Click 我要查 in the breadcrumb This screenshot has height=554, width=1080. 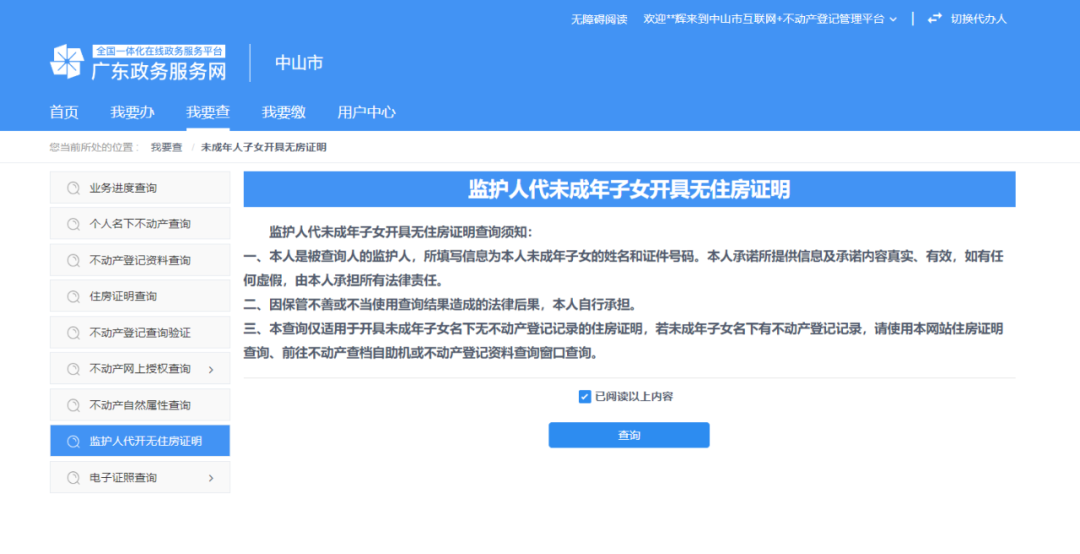[167, 147]
